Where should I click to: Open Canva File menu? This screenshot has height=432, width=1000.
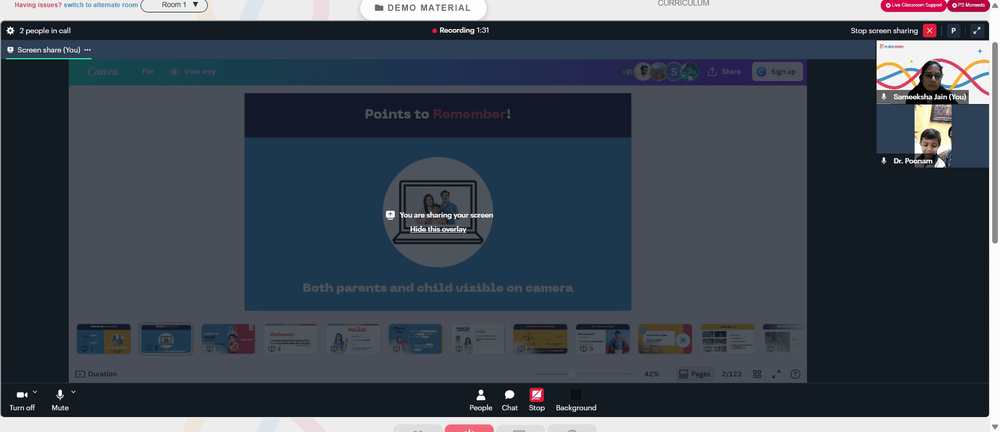point(147,71)
